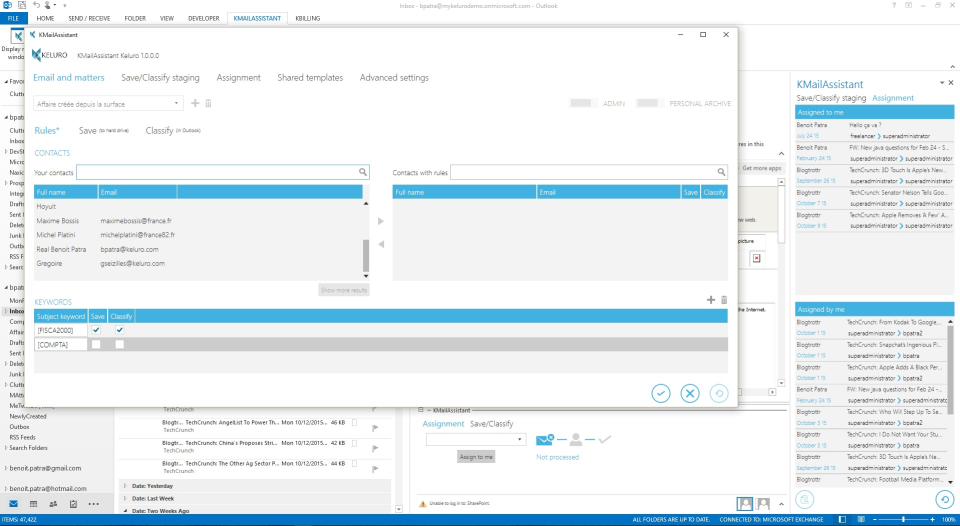Open Save/Classify staging in side pane
The image size is (960, 526).
click(831, 98)
